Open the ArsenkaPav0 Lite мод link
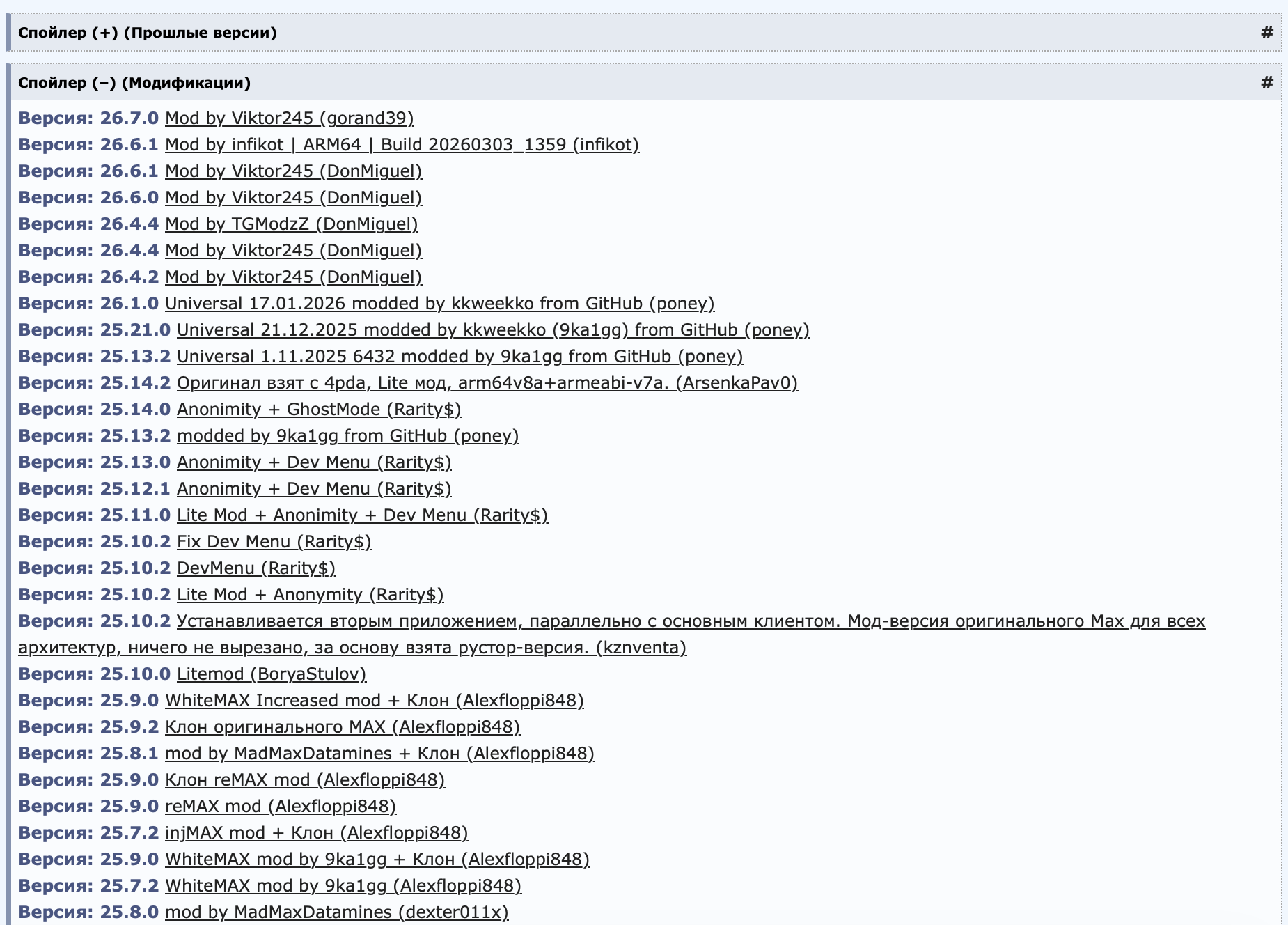The width and height of the screenshot is (1288, 925). 487,383
